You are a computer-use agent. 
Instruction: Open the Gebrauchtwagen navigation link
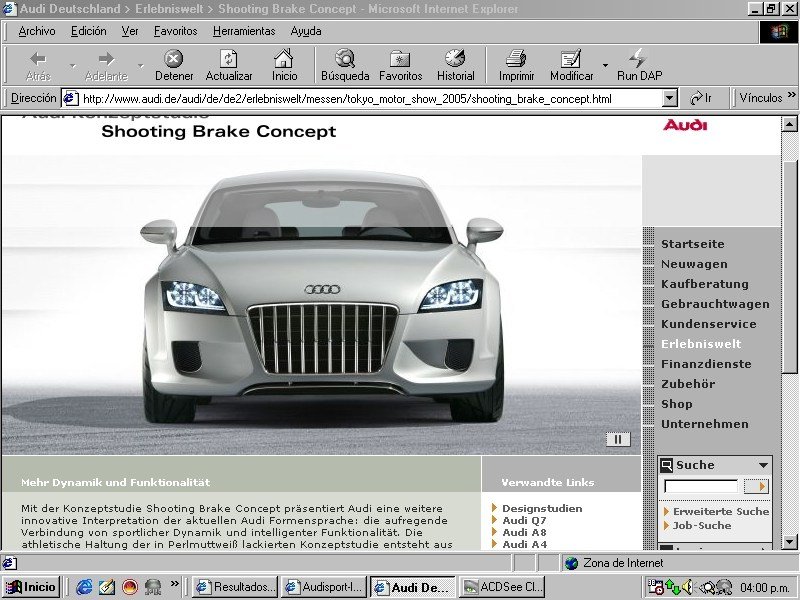(x=715, y=304)
